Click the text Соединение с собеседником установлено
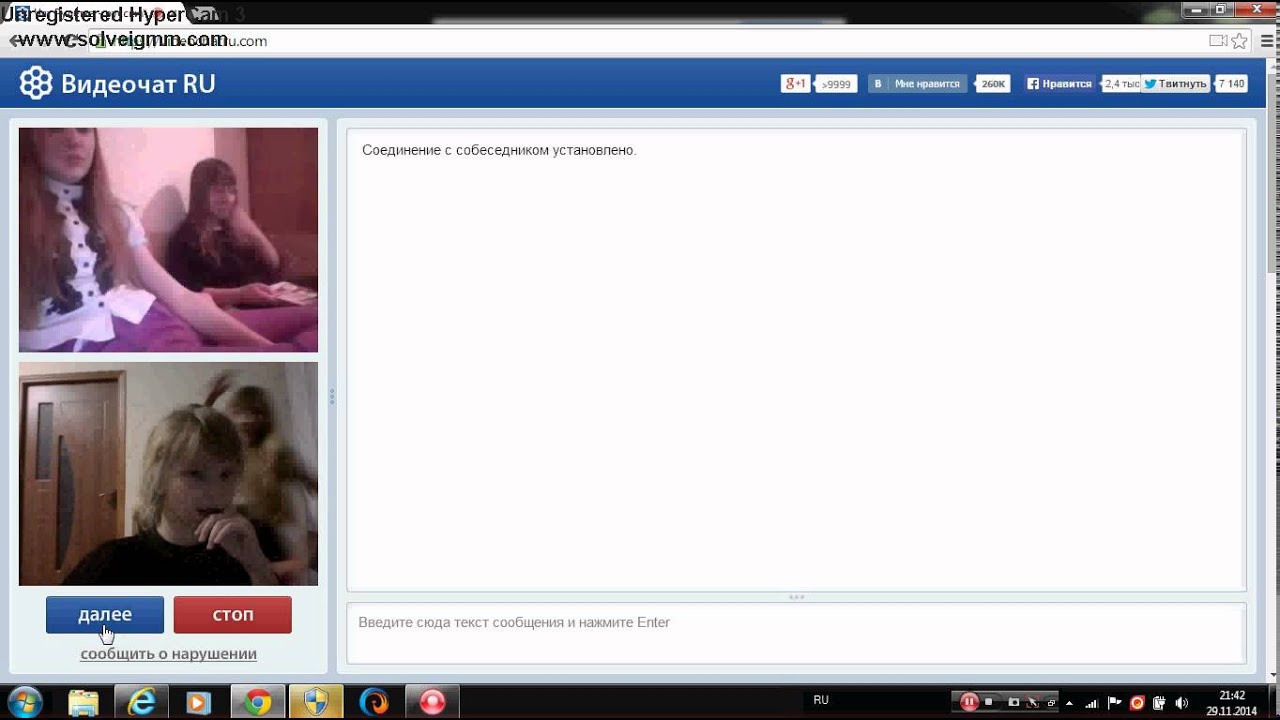This screenshot has width=1280, height=720. coord(499,150)
